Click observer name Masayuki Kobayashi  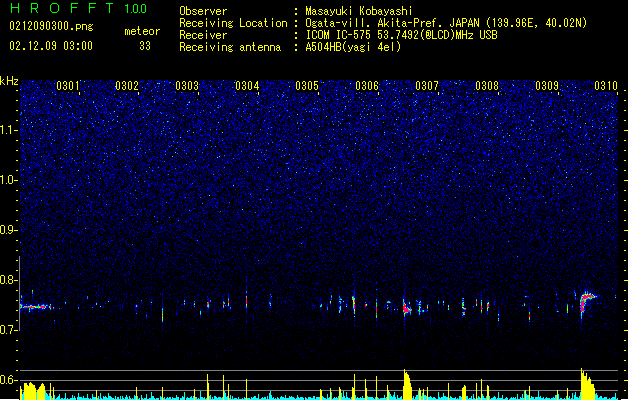pos(359,11)
